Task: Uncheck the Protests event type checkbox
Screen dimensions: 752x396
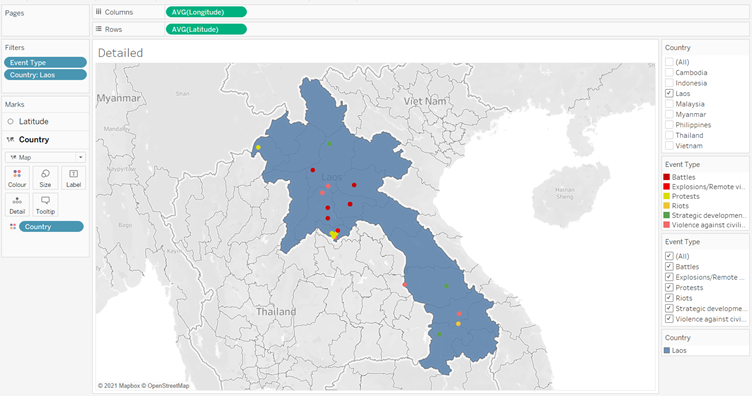Action: tap(669, 288)
